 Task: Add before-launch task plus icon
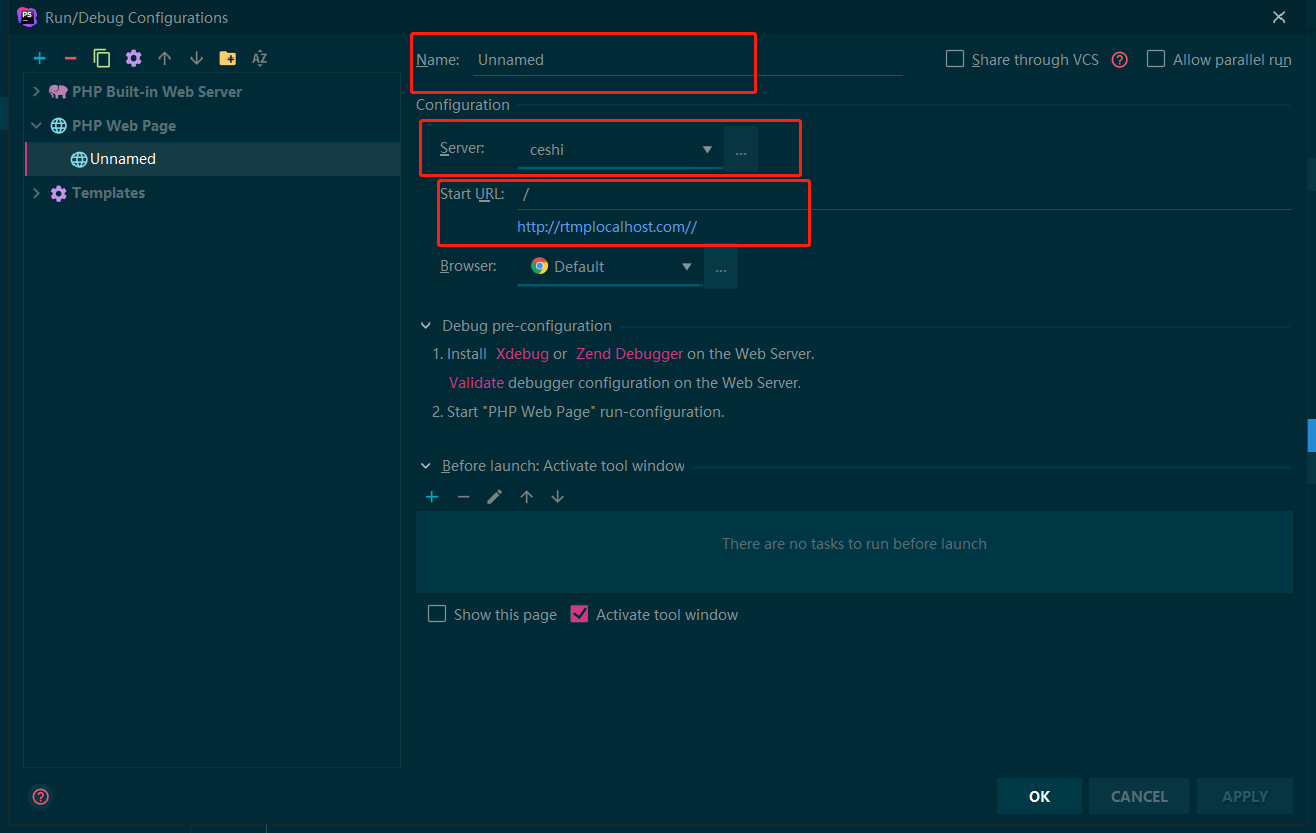[432, 497]
